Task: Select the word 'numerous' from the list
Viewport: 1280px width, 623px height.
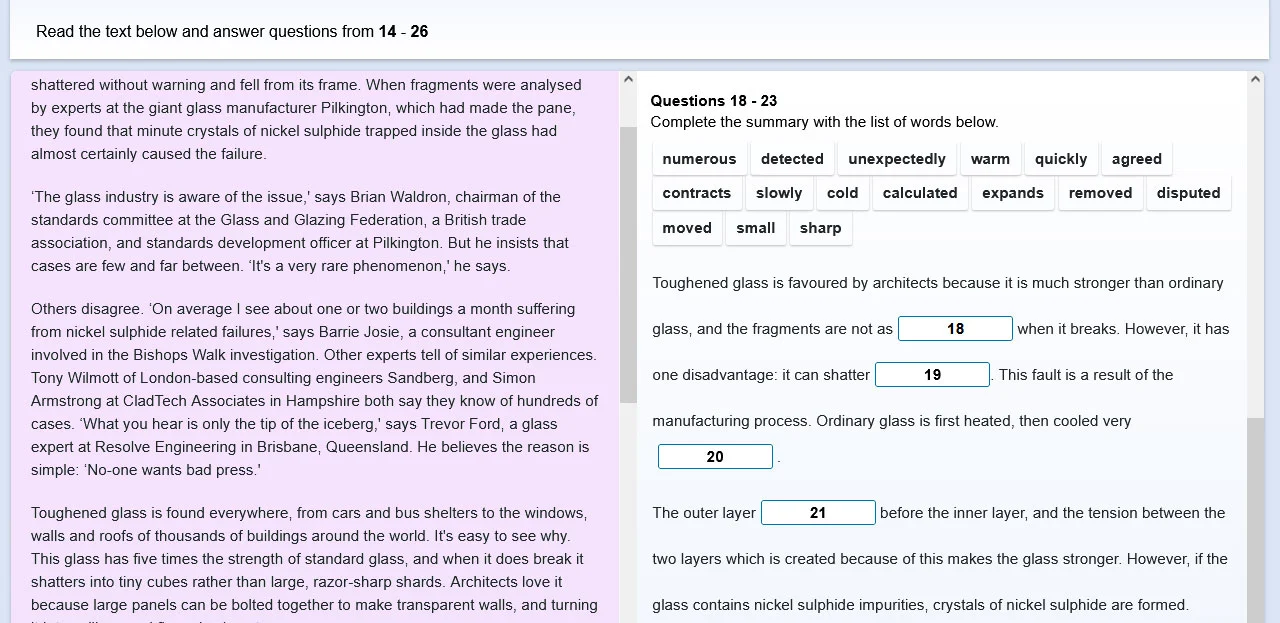Action: tap(699, 159)
